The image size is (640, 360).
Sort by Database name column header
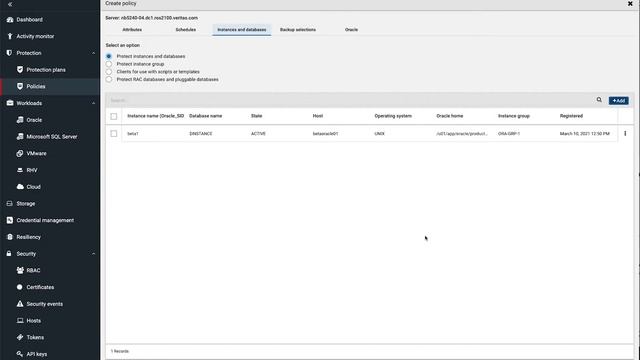click(206, 116)
